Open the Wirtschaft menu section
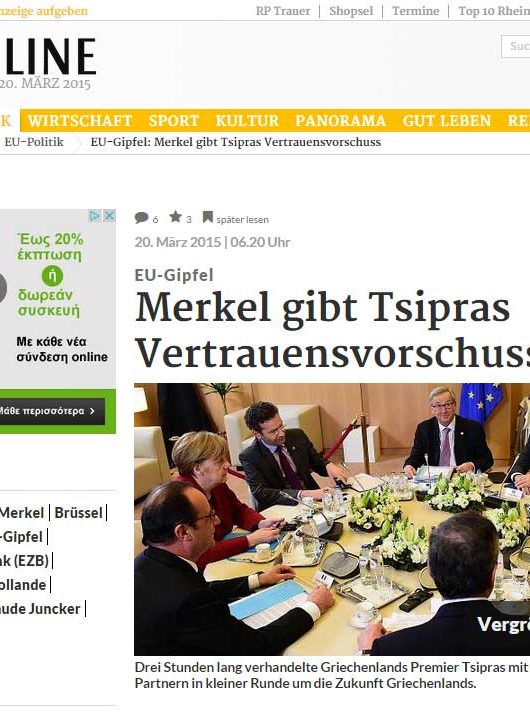This screenshot has width=530, height=718. click(80, 120)
